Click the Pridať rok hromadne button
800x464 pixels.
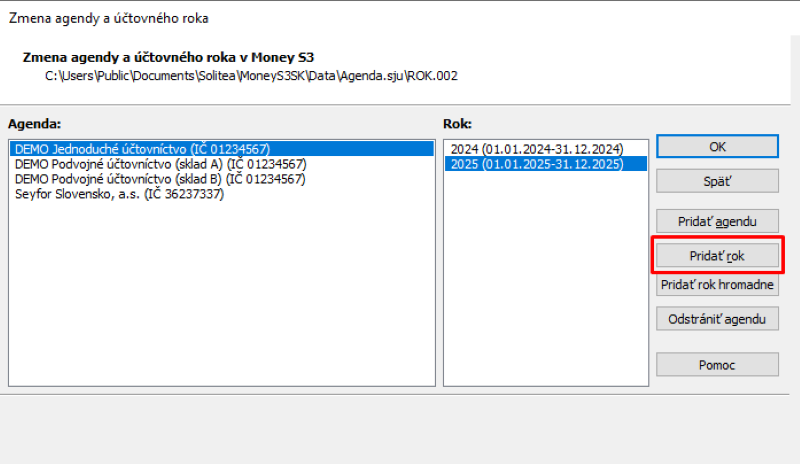pos(717,285)
